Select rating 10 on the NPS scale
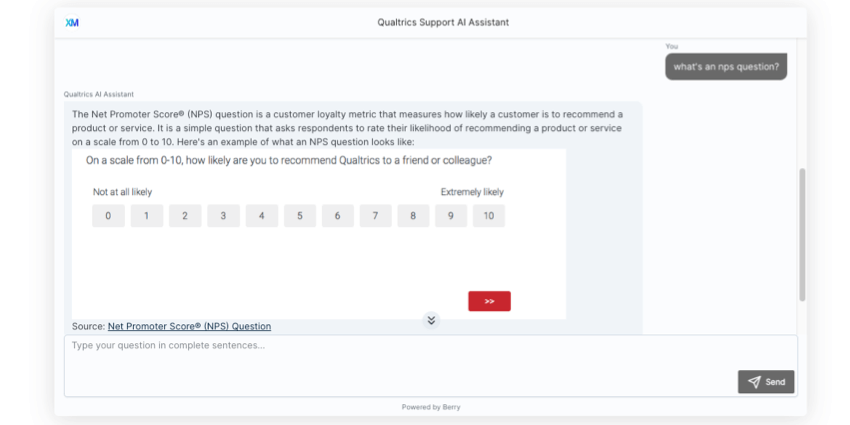 pos(489,216)
